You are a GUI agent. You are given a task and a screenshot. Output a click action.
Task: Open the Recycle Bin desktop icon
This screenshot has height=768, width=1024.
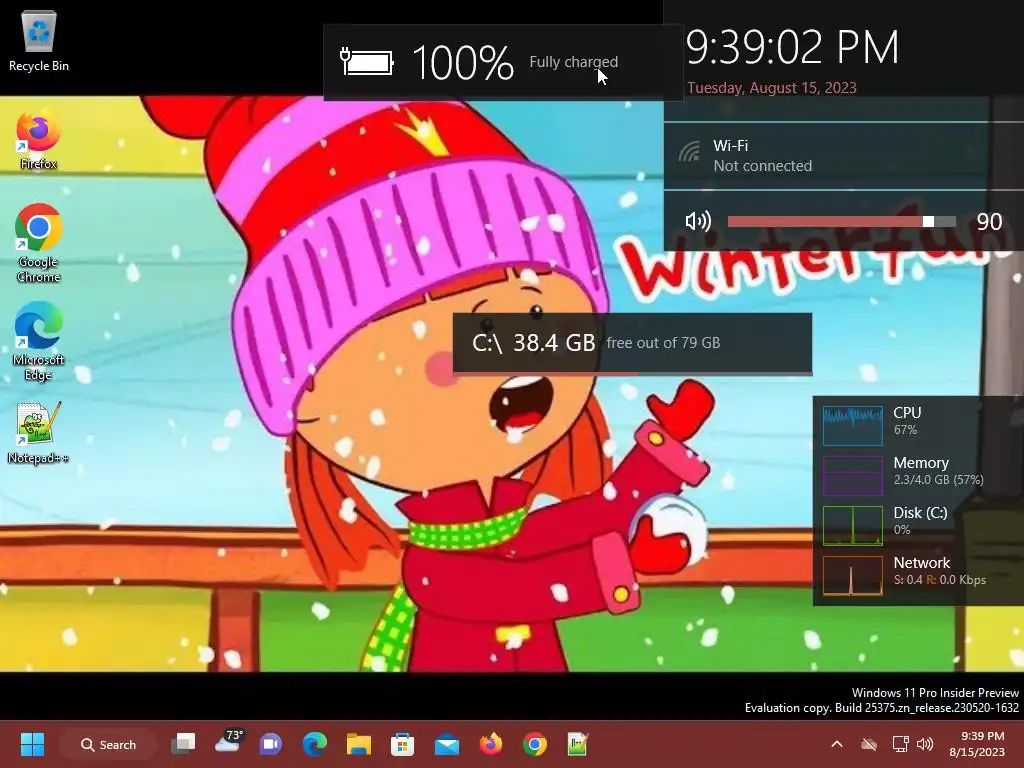click(39, 42)
